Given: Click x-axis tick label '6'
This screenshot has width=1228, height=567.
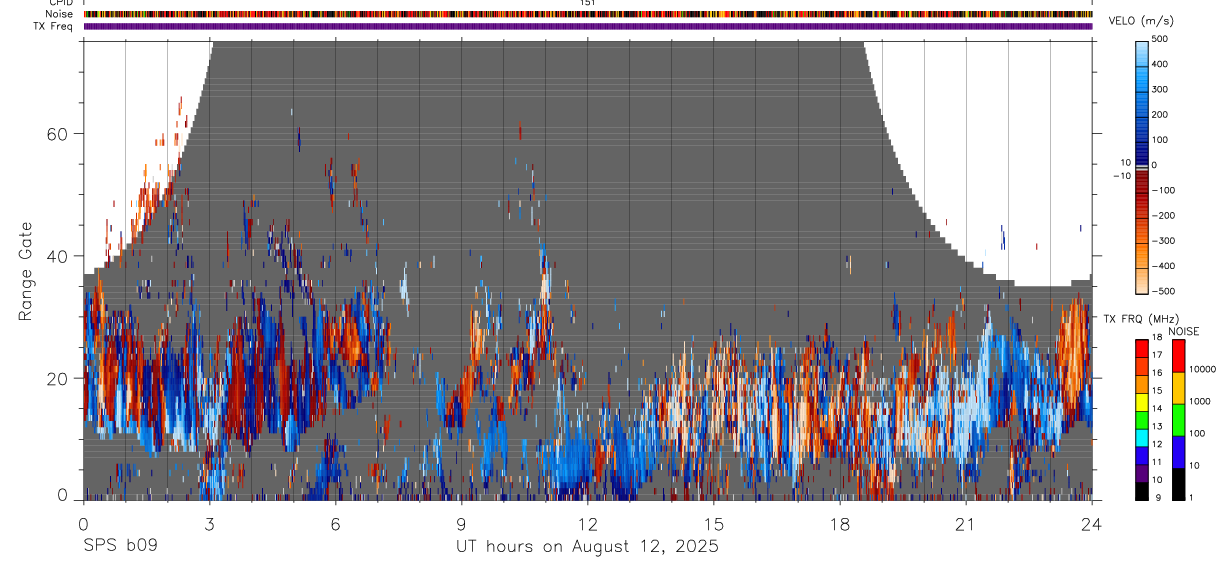Looking at the screenshot, I should [x=335, y=523].
